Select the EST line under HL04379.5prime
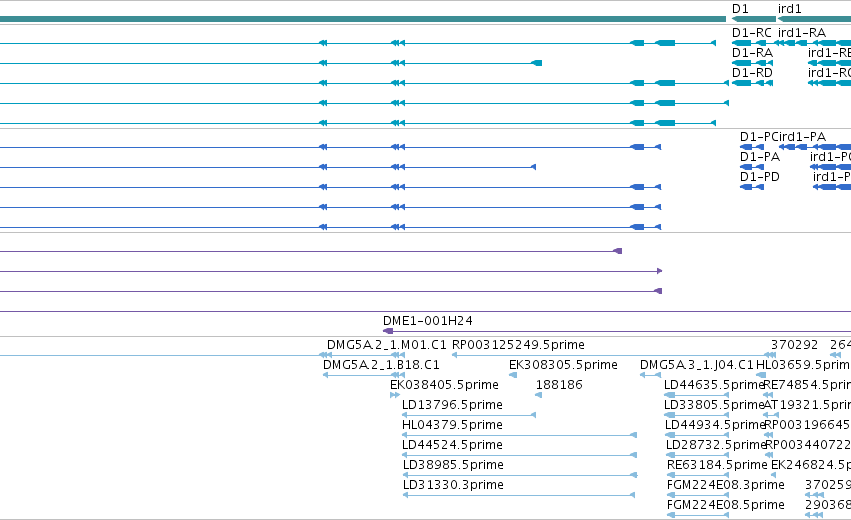 [x=519, y=435]
